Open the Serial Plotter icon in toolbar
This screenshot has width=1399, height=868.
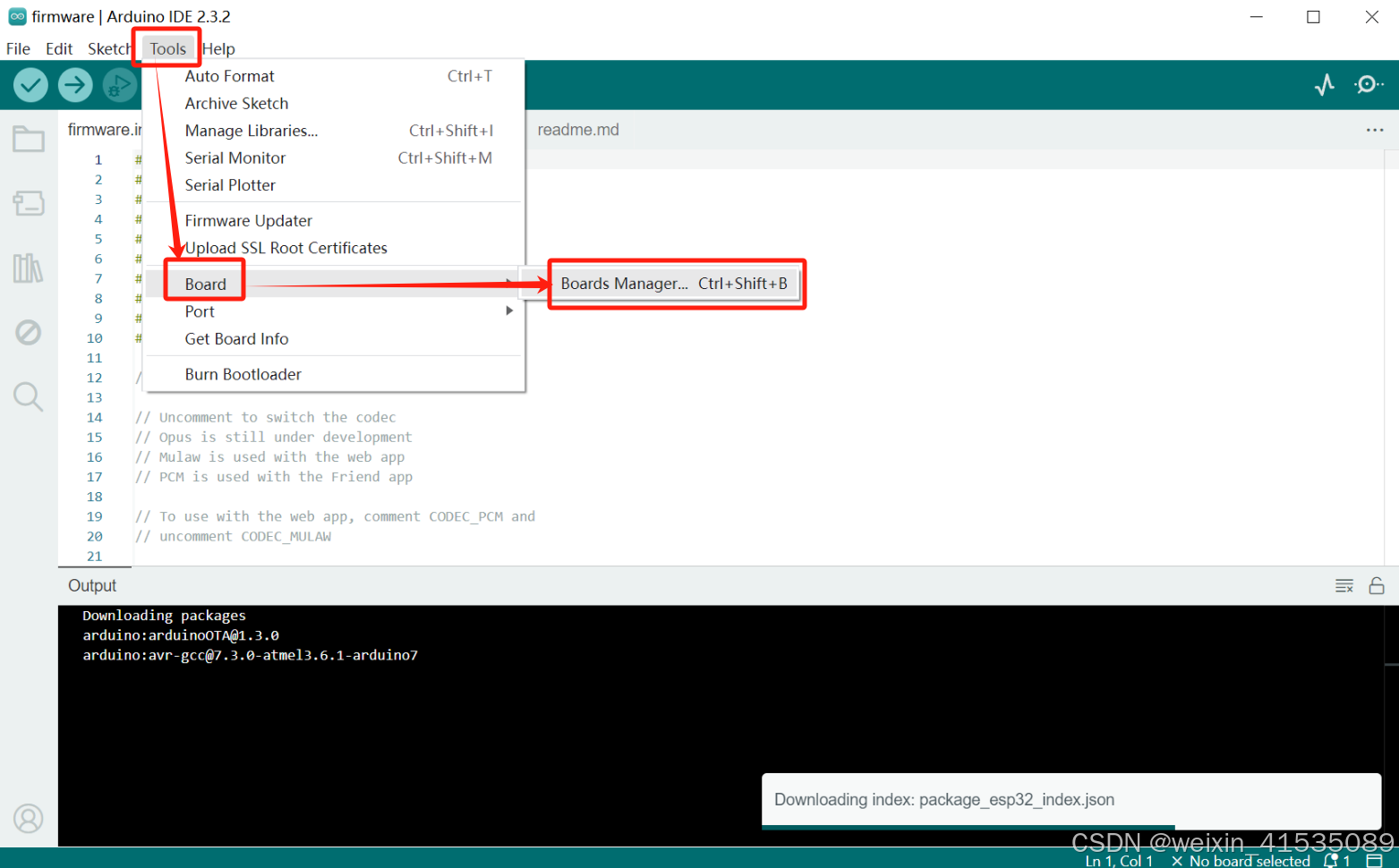pyautogui.click(x=1325, y=85)
